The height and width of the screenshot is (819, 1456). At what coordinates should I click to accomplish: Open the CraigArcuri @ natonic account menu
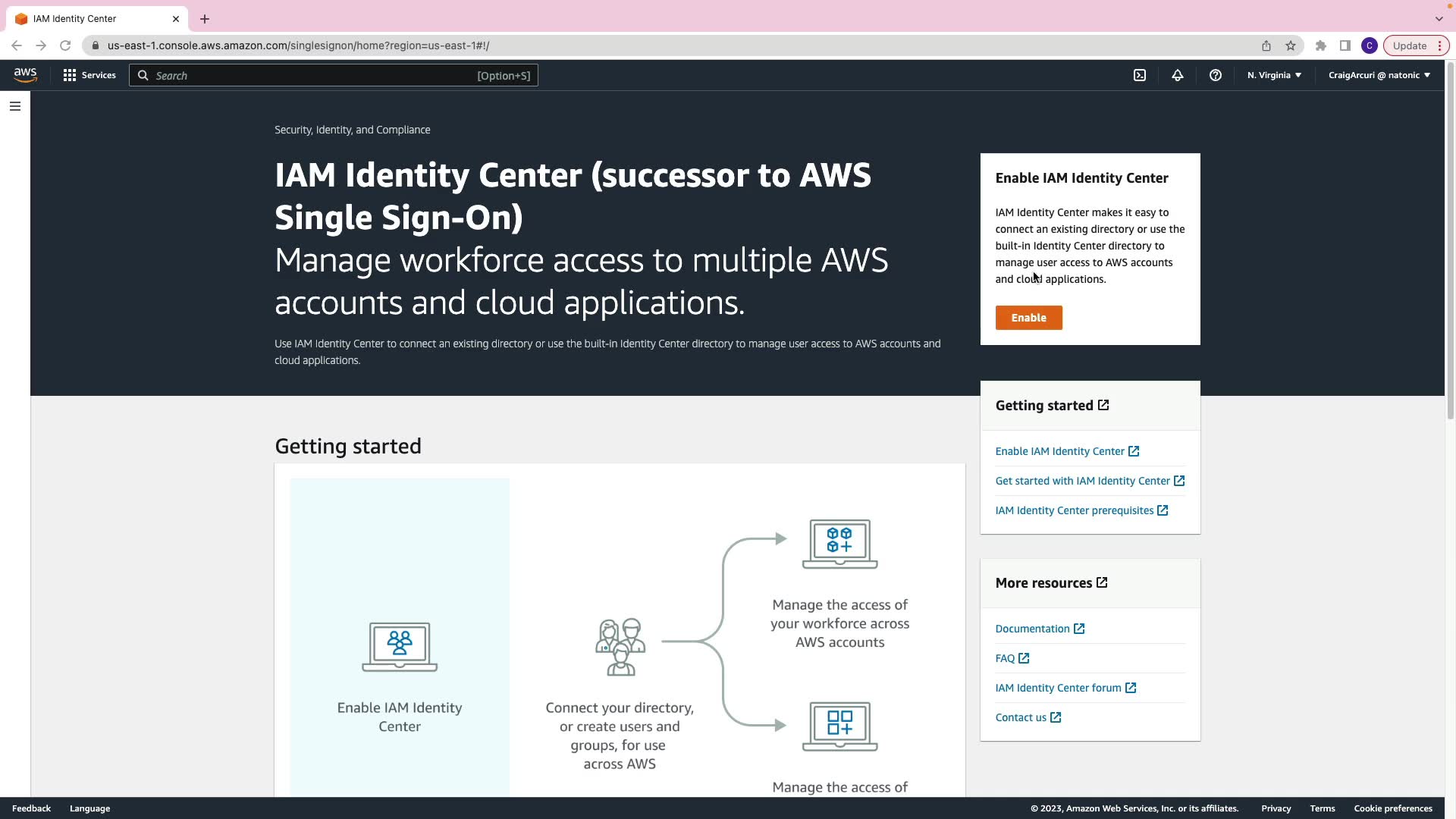(x=1379, y=75)
